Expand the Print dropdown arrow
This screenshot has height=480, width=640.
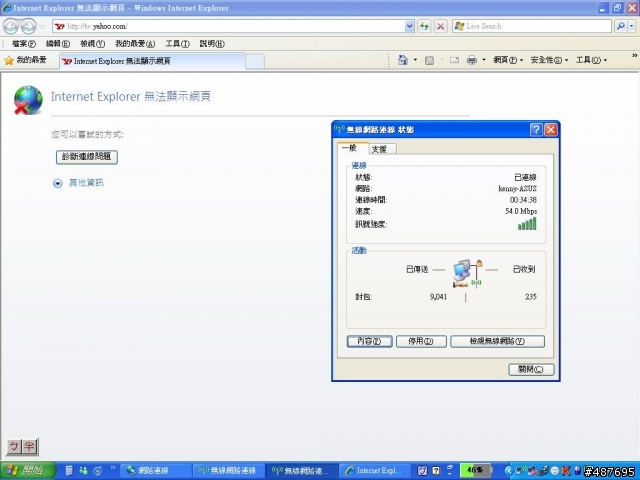coord(484,60)
